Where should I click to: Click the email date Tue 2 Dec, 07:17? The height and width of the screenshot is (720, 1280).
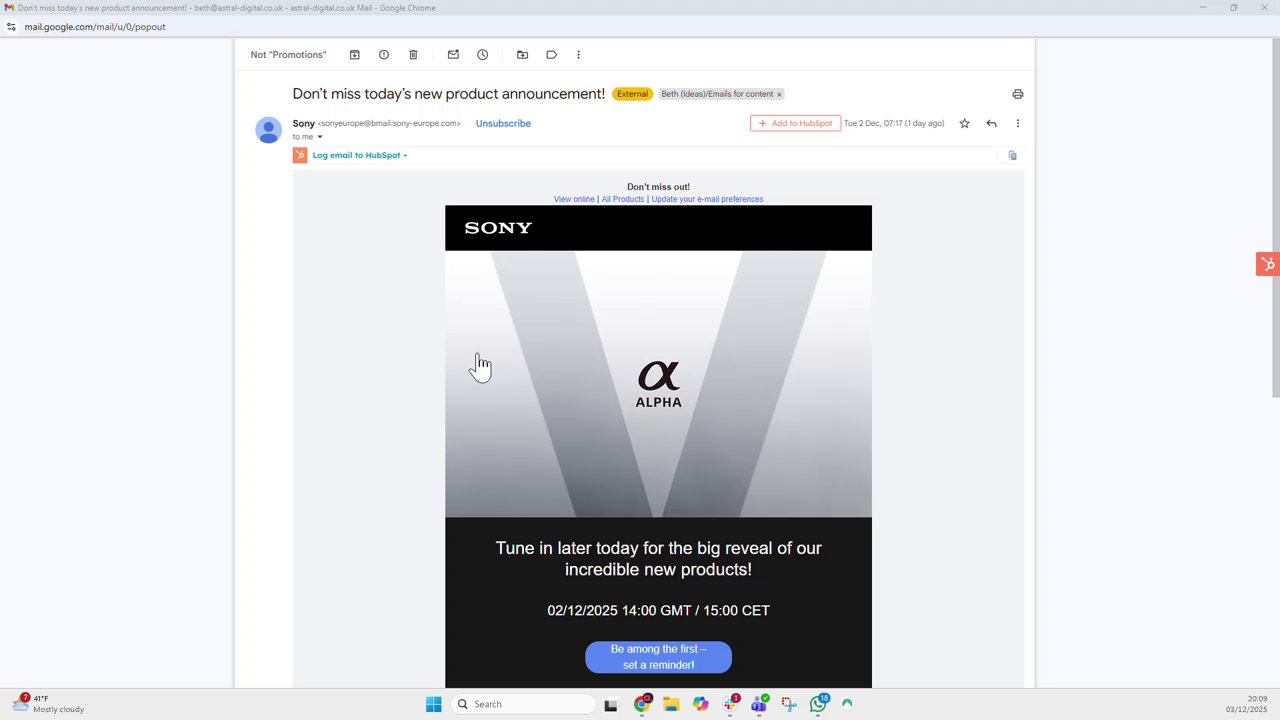click(x=894, y=124)
